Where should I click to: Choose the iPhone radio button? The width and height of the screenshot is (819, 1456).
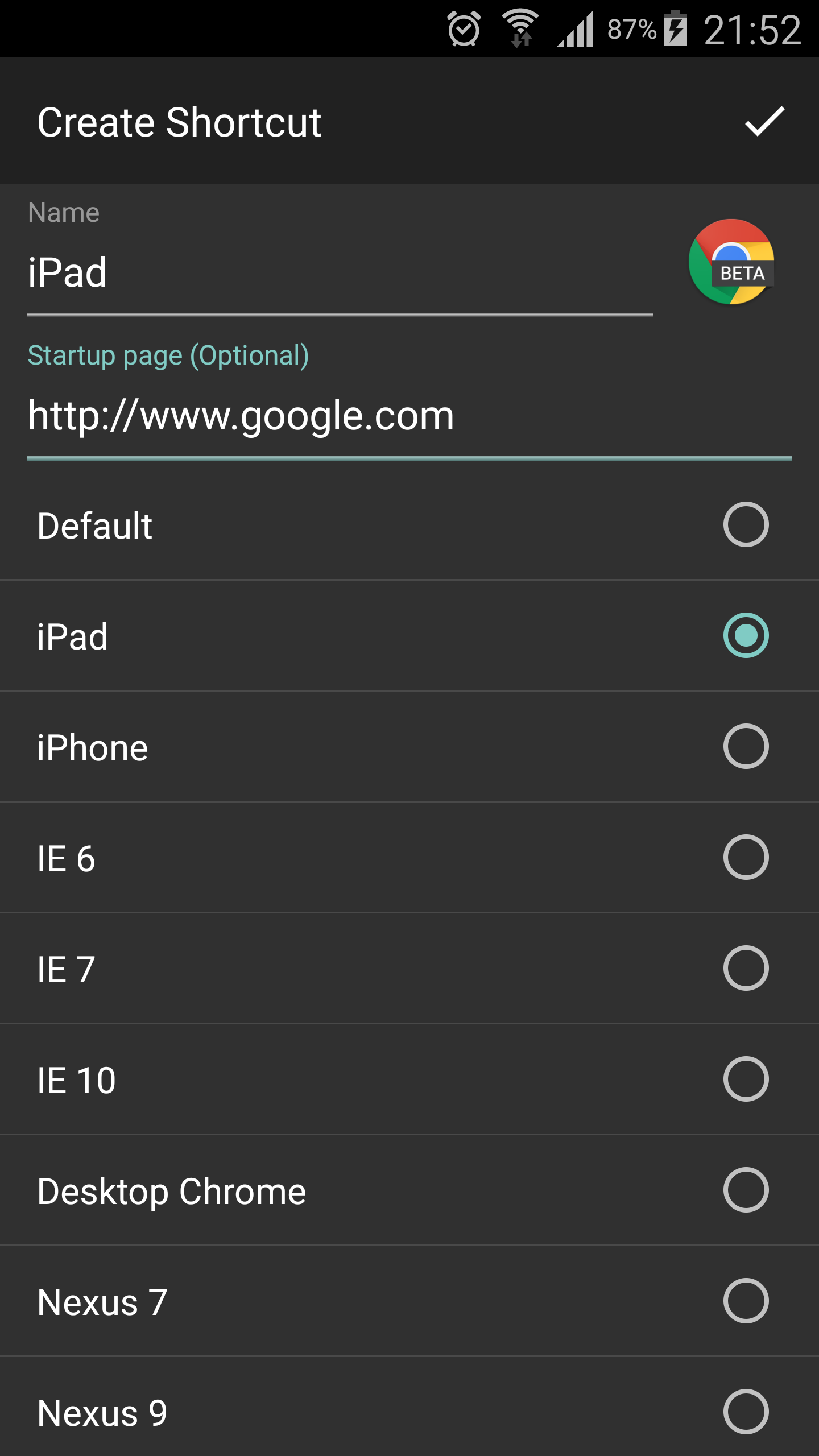tap(746, 746)
